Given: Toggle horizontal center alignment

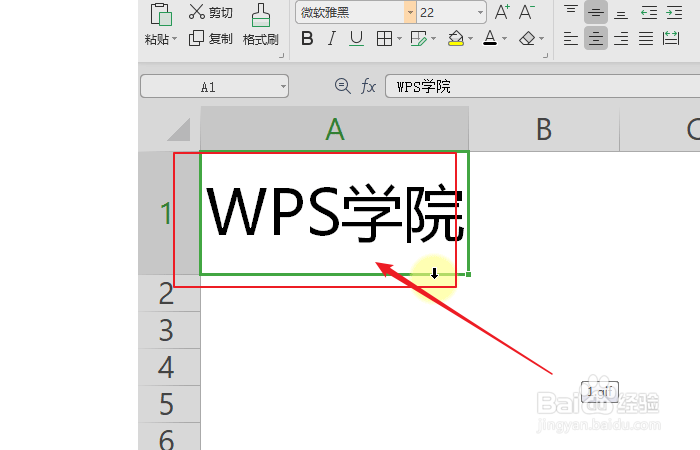Looking at the screenshot, I should [x=596, y=38].
